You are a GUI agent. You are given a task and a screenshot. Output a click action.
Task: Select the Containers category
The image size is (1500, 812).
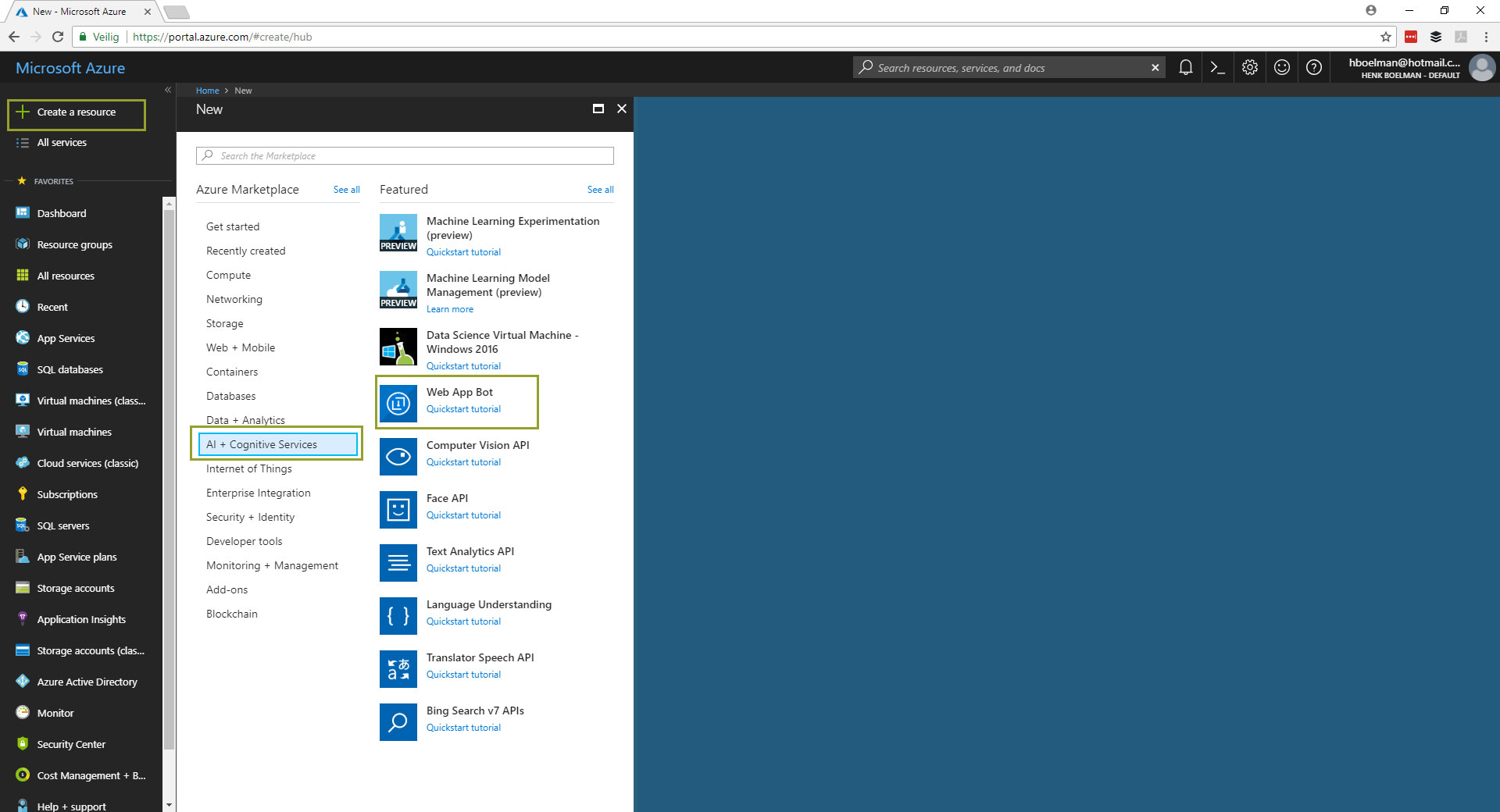coord(232,372)
